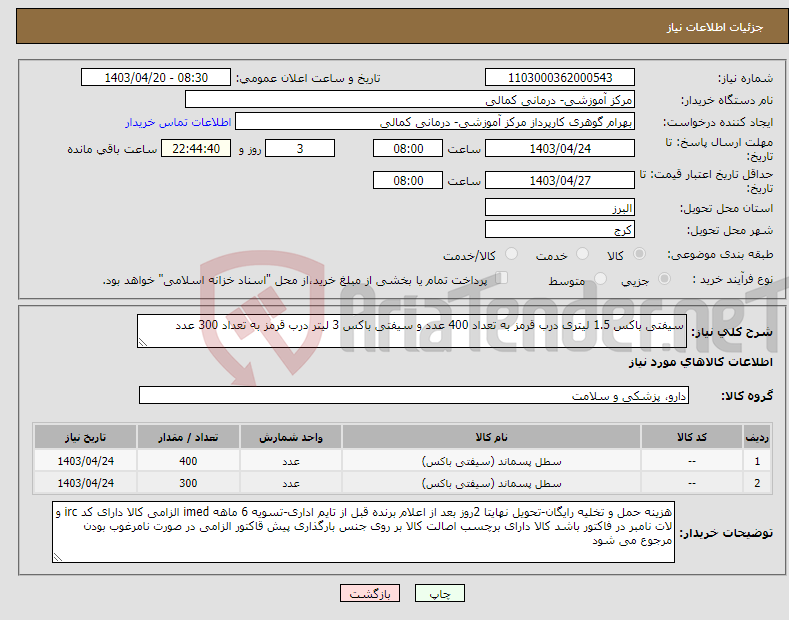Click the نوع فرآیند خرید label
The image size is (789, 620).
[732, 279]
